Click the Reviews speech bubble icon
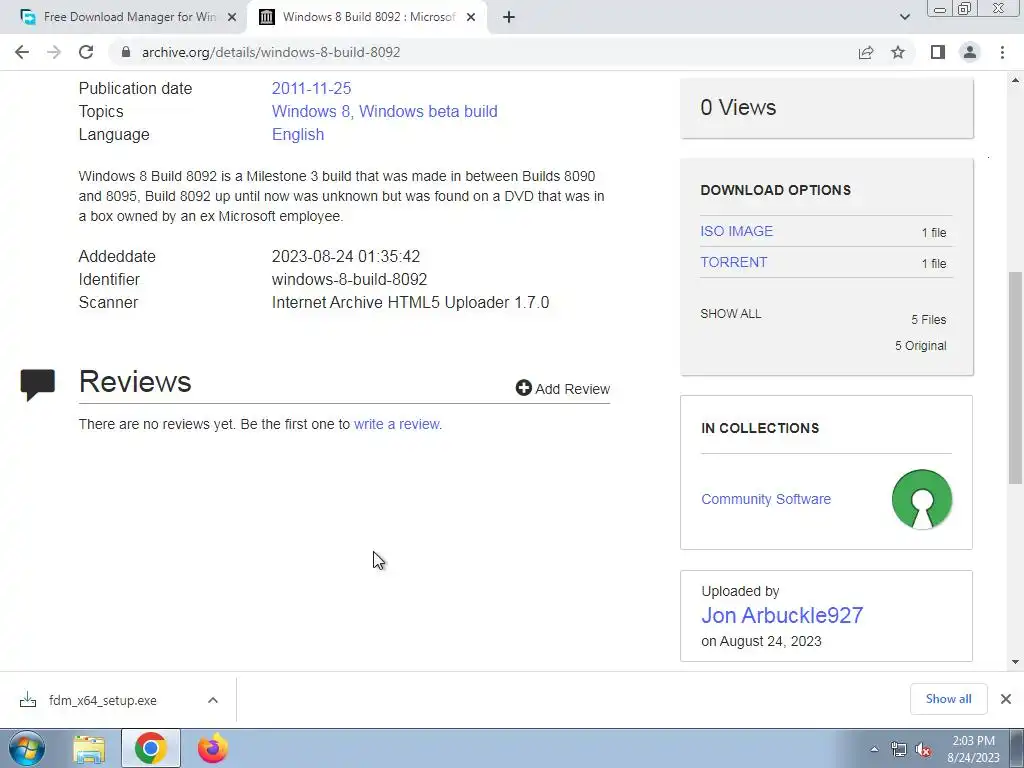The image size is (1024, 768). tap(37, 385)
